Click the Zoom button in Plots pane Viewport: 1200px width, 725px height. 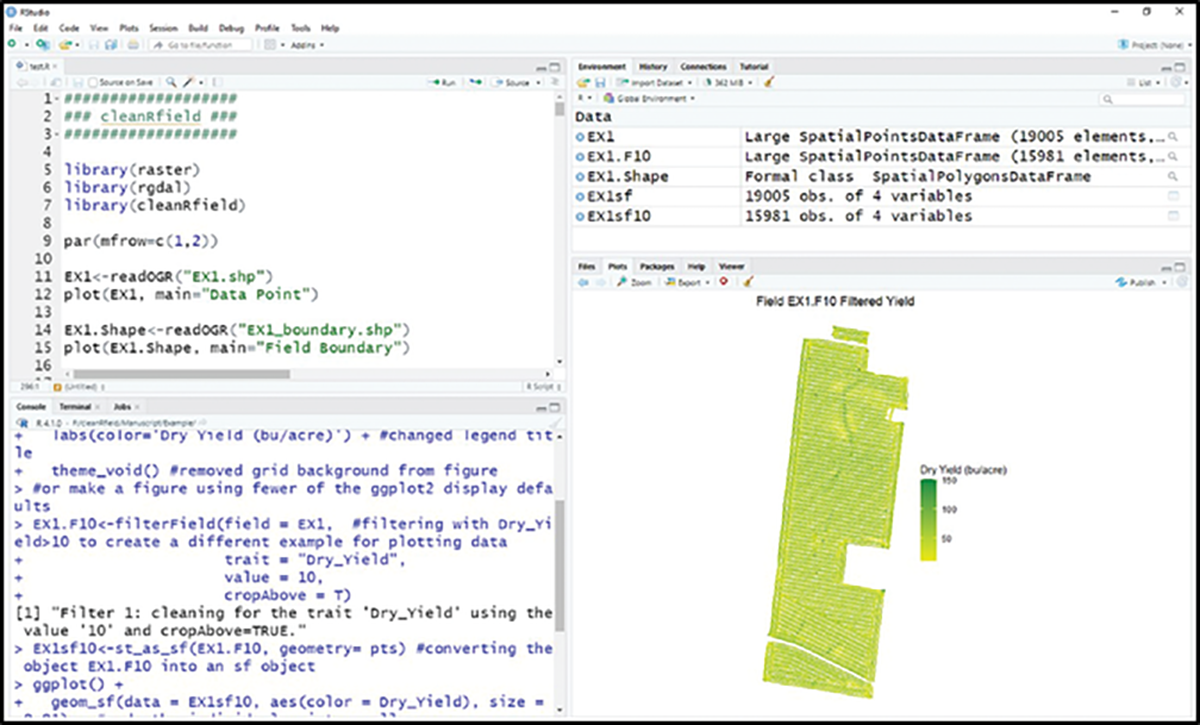(634, 282)
